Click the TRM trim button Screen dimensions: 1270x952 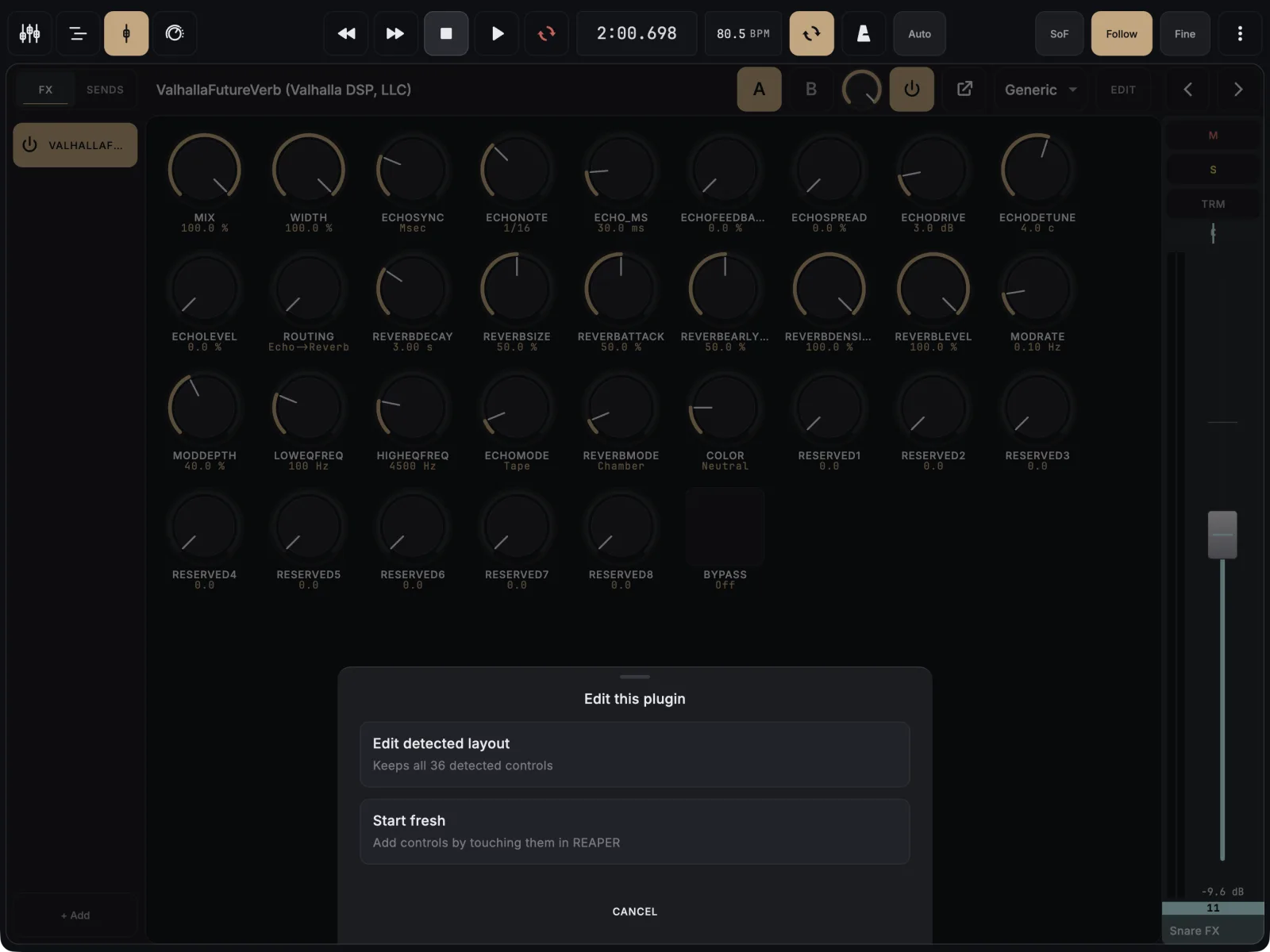[1213, 204]
